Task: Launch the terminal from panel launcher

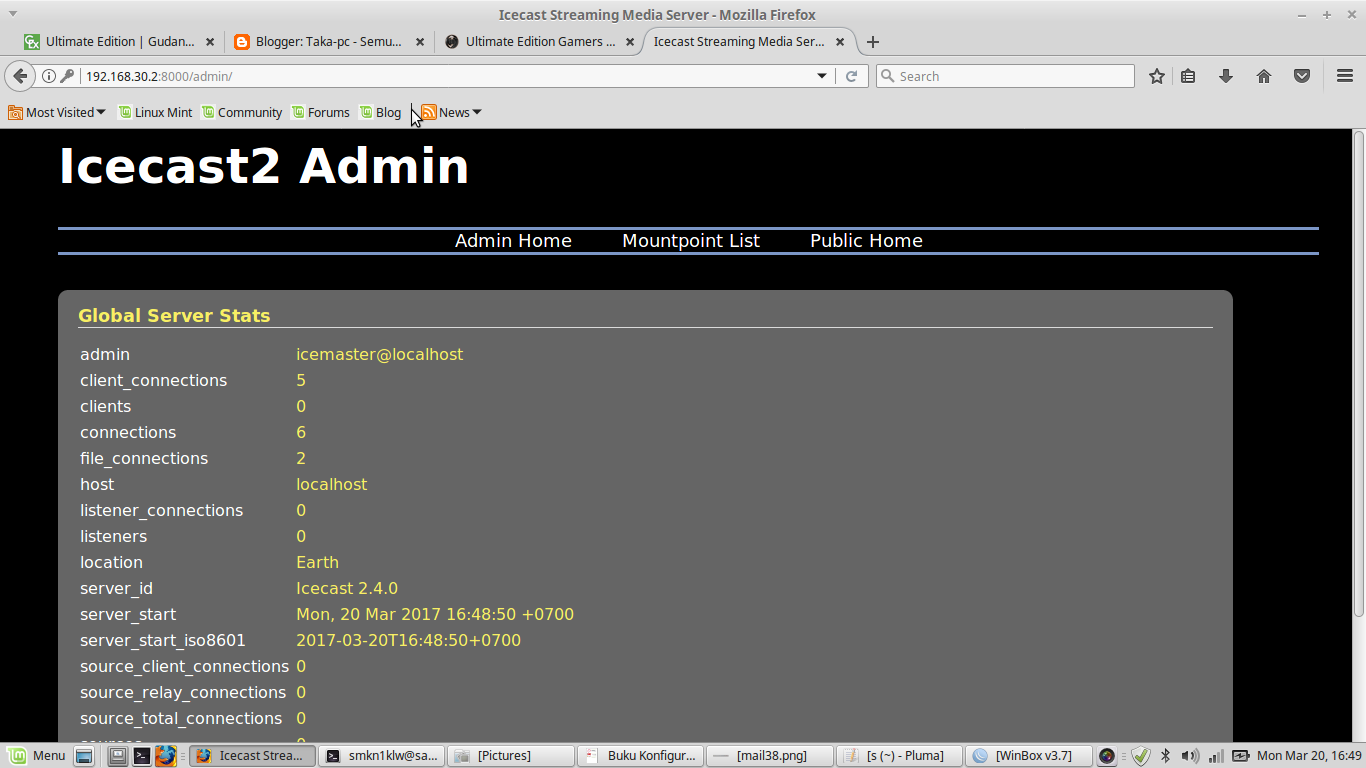Action: tap(142, 756)
